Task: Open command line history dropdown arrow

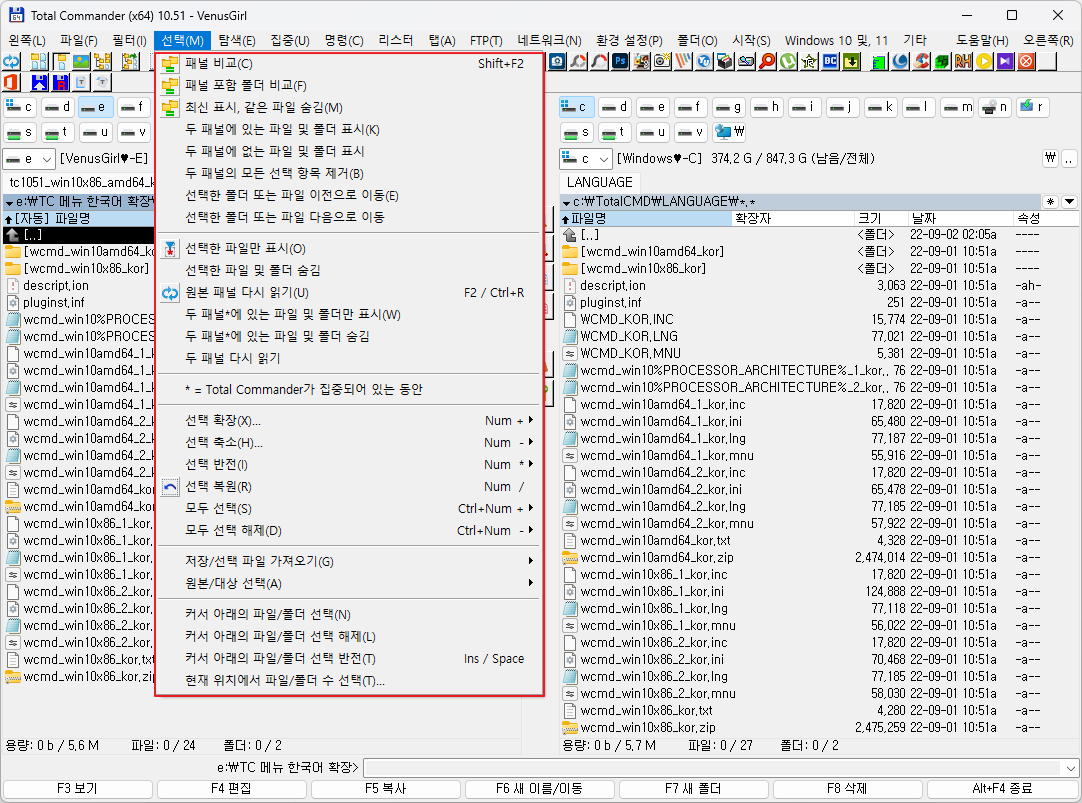Action: click(x=1070, y=767)
